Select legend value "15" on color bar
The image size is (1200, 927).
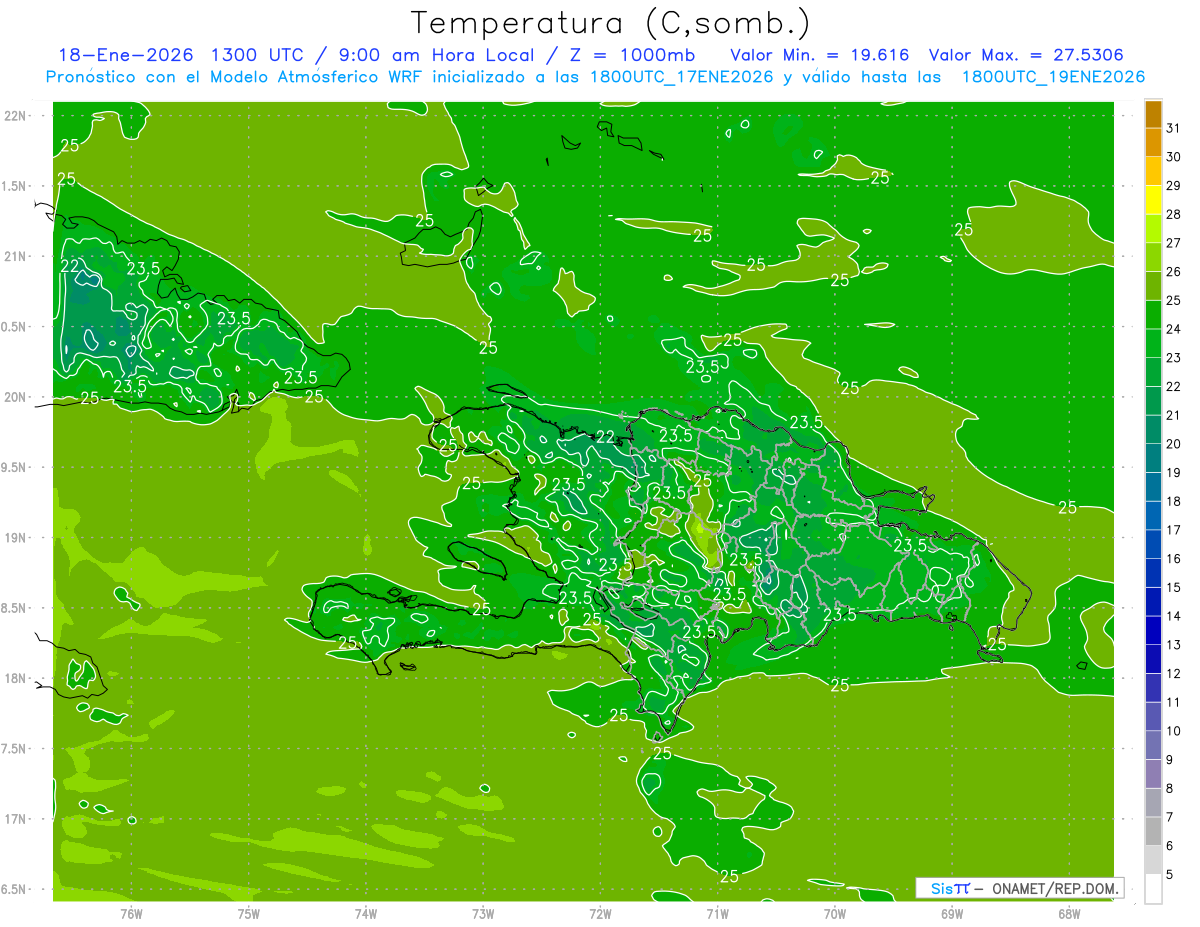click(1173, 587)
